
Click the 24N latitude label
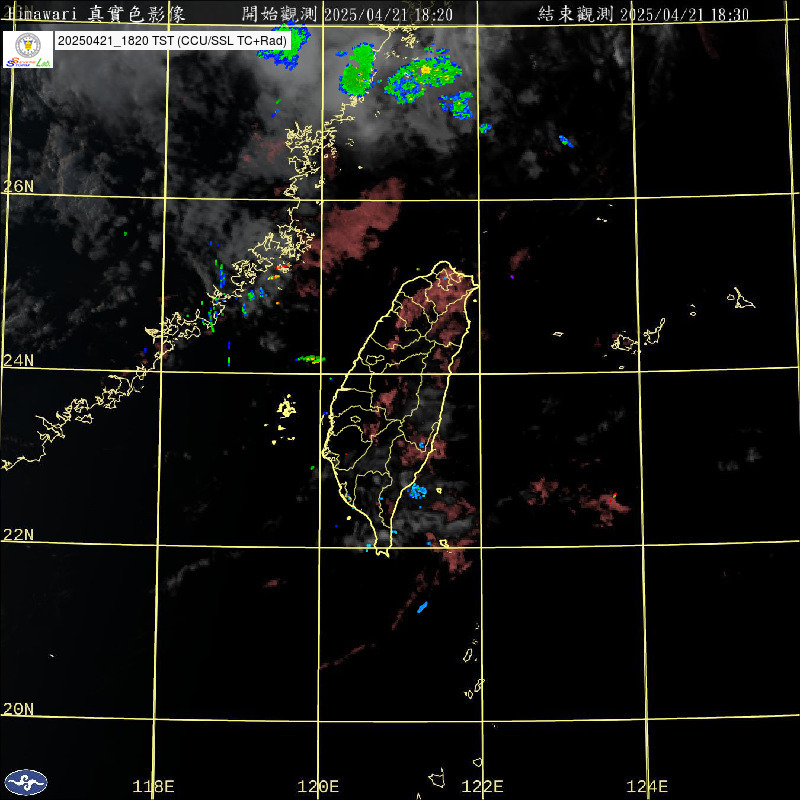click(x=17, y=360)
